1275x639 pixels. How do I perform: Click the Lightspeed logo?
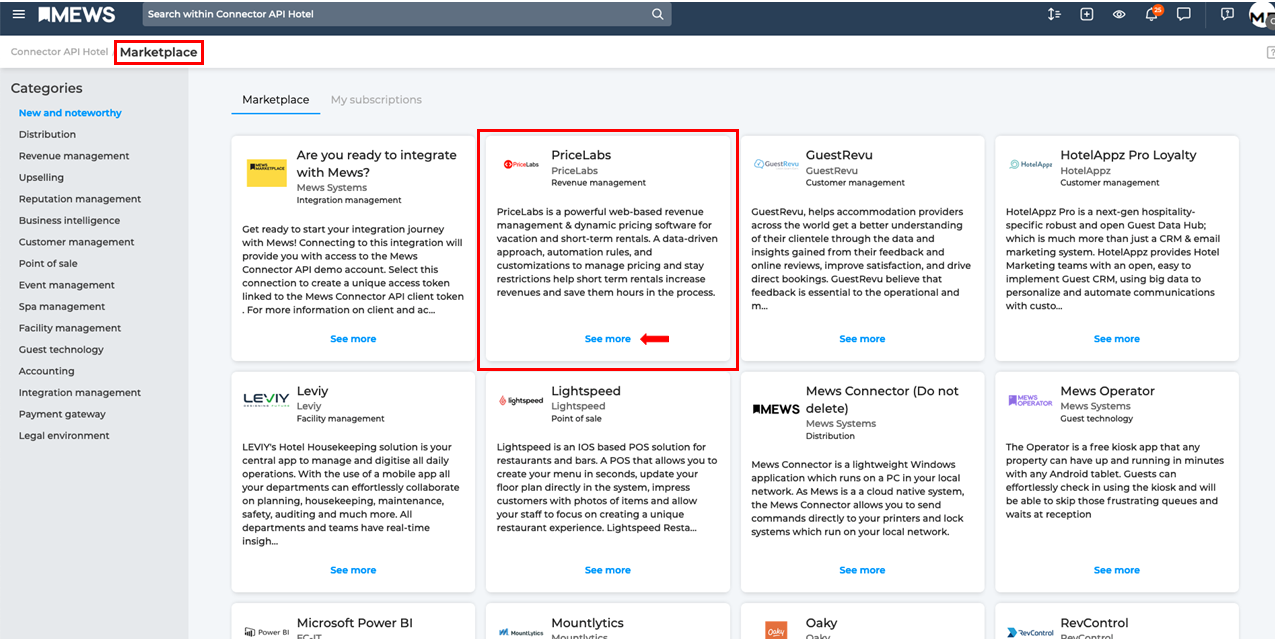521,401
